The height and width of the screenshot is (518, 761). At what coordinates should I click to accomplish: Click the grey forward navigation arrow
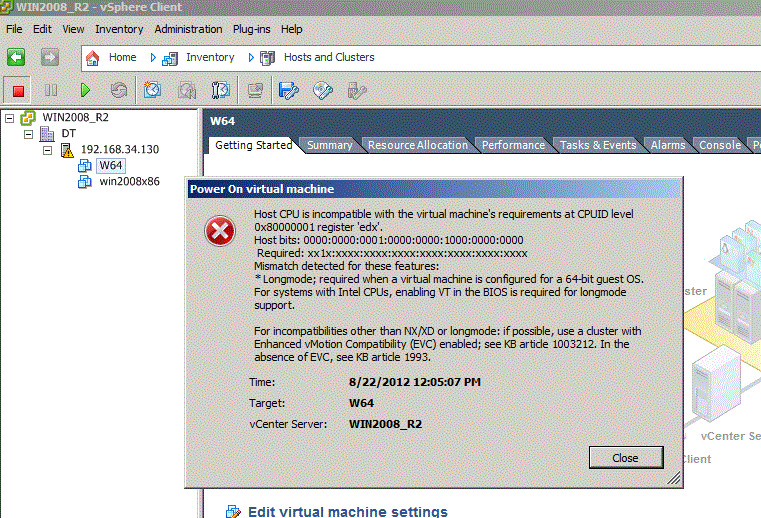pos(50,57)
